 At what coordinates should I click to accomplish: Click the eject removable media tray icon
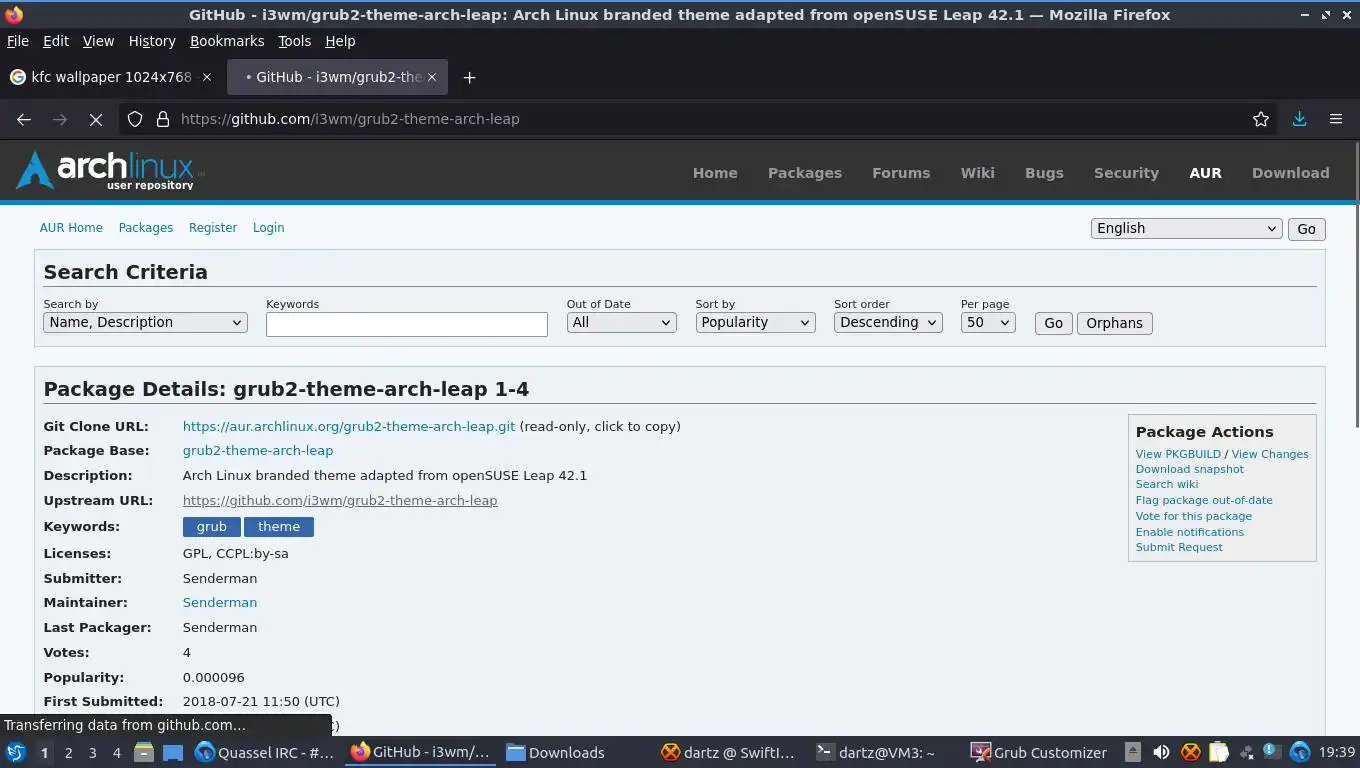pos(1132,752)
